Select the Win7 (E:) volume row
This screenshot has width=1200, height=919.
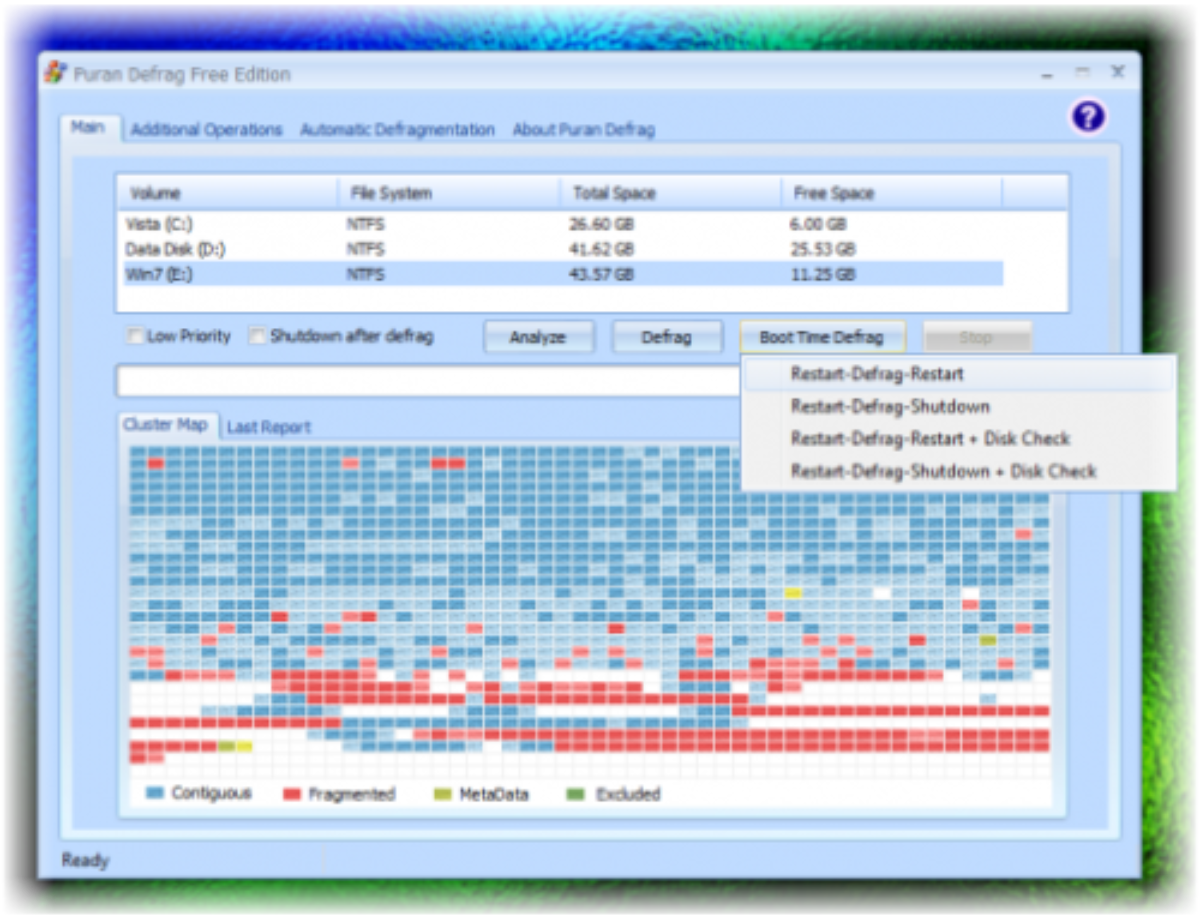point(560,275)
